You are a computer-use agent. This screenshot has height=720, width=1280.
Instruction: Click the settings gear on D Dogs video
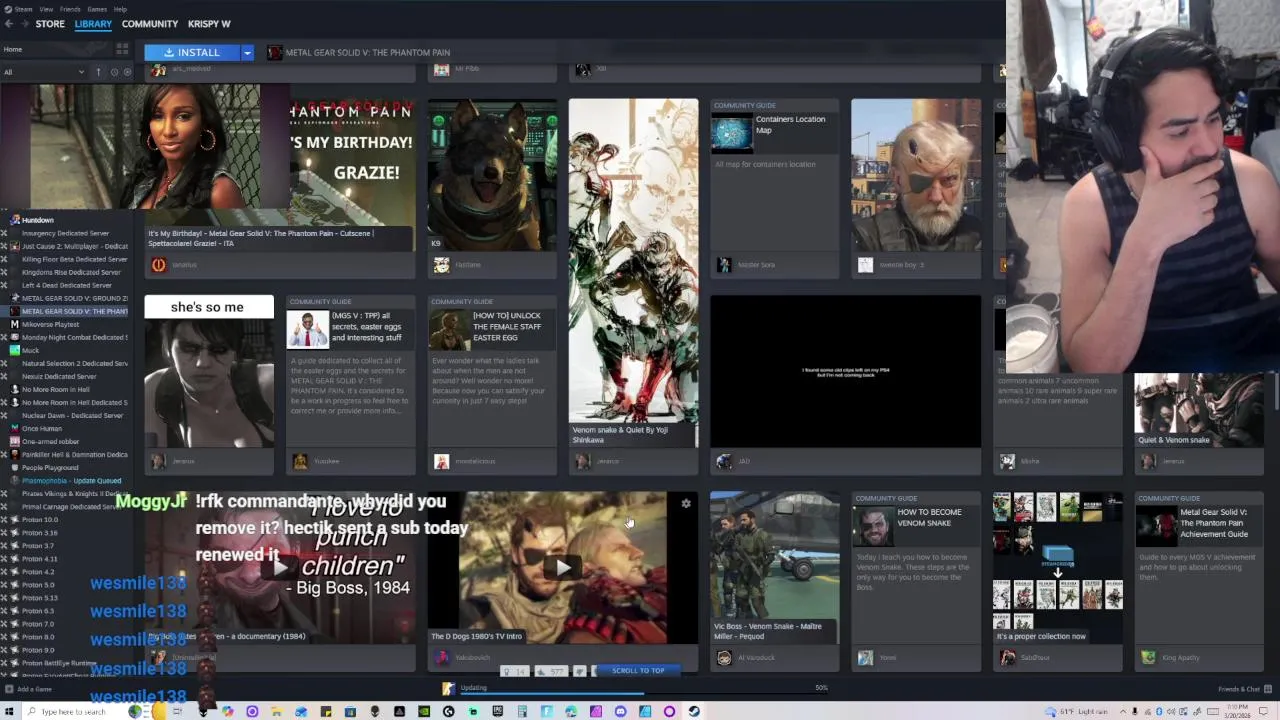pyautogui.click(x=686, y=503)
